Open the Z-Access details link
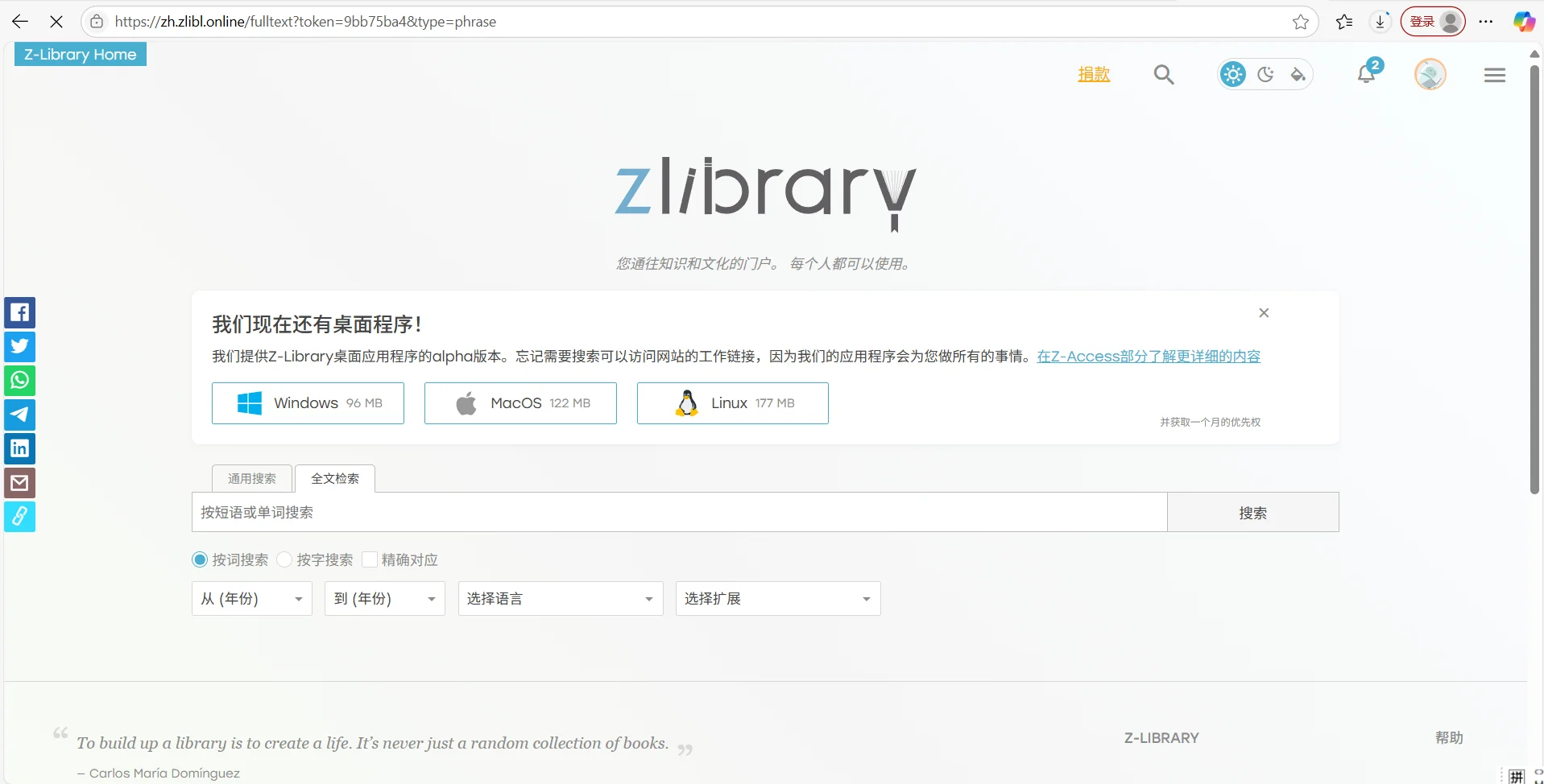The image size is (1544, 784). tap(1149, 357)
